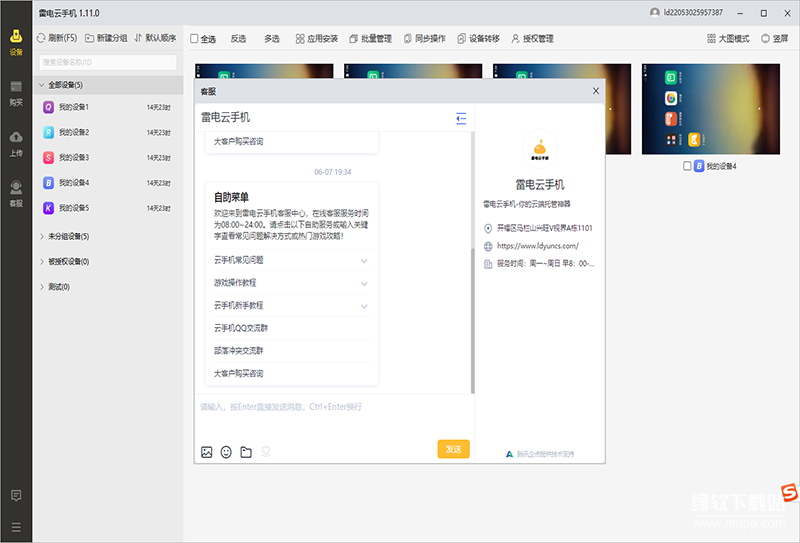Open the 购买 (purchase) sidebar icon

click(x=16, y=92)
